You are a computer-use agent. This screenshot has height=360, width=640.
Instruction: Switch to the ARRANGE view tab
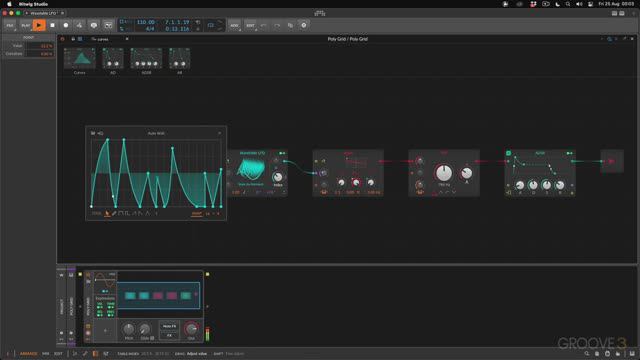29,354
